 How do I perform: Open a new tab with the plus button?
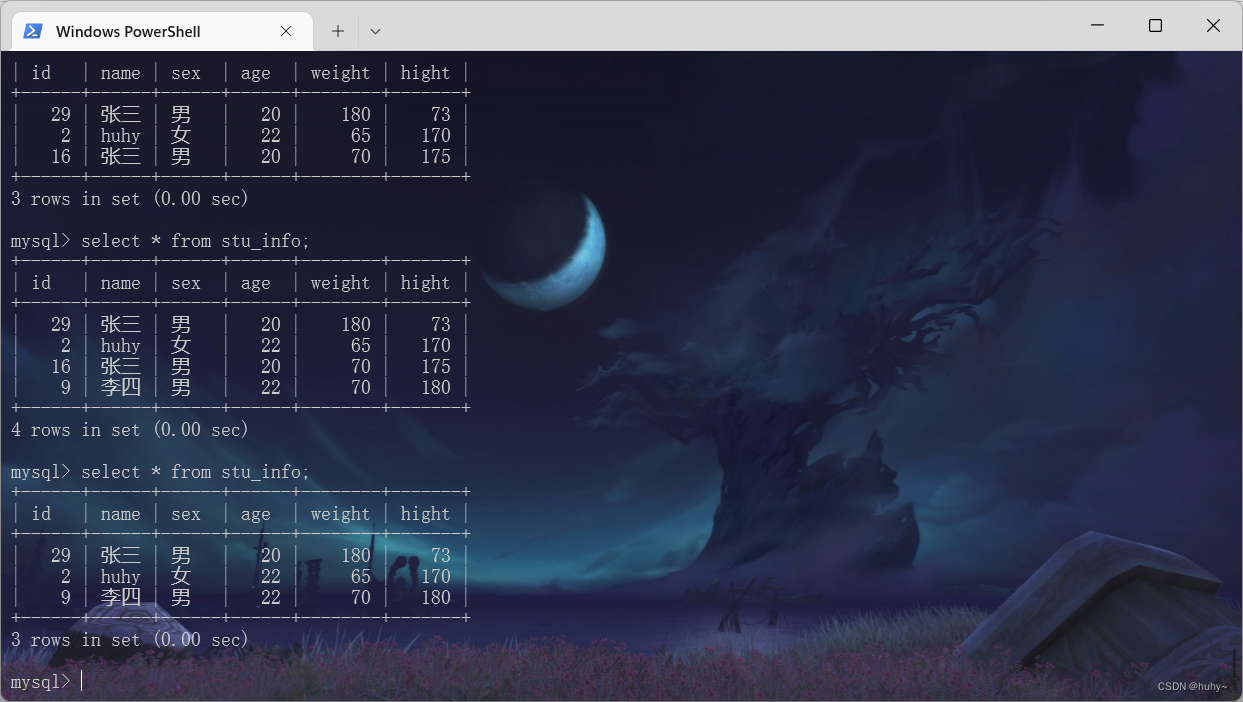[x=338, y=31]
